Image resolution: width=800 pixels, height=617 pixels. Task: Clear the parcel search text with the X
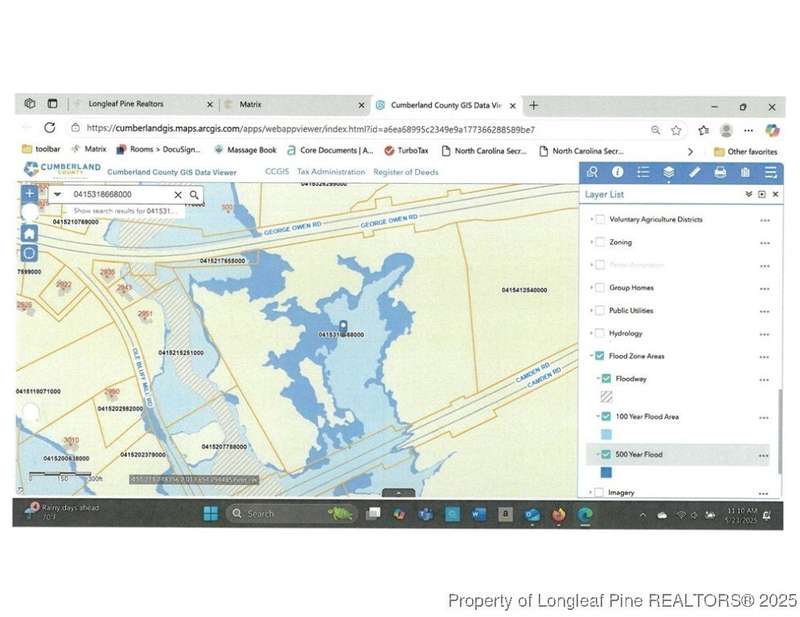coord(177,195)
